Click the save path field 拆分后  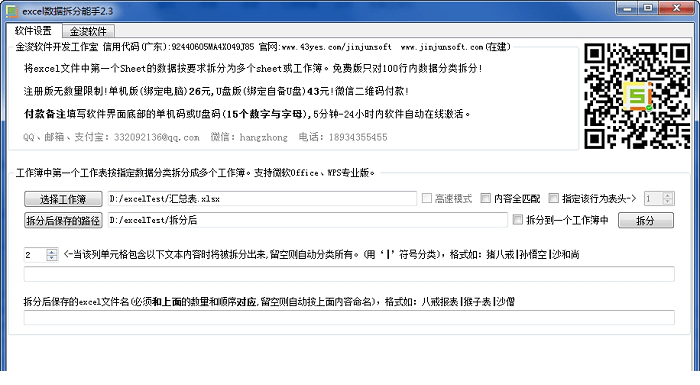pyautogui.click(x=308, y=220)
